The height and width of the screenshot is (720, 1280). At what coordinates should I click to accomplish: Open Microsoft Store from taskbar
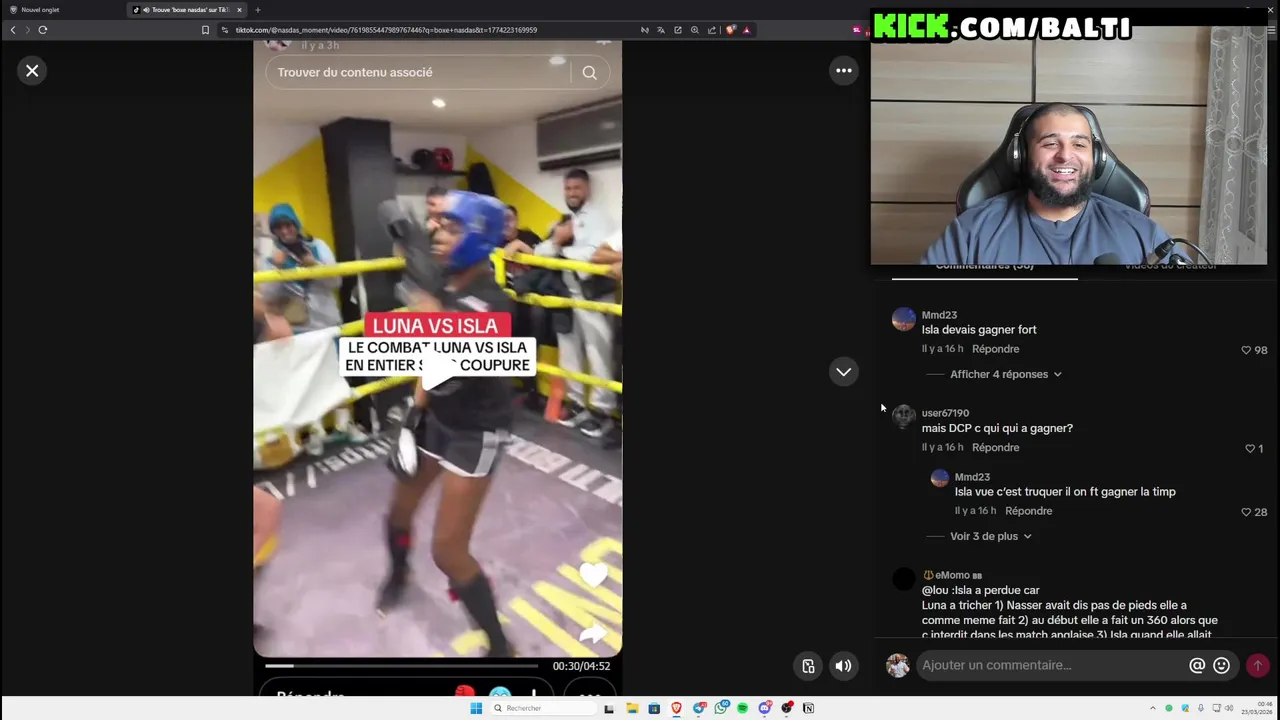click(x=654, y=708)
